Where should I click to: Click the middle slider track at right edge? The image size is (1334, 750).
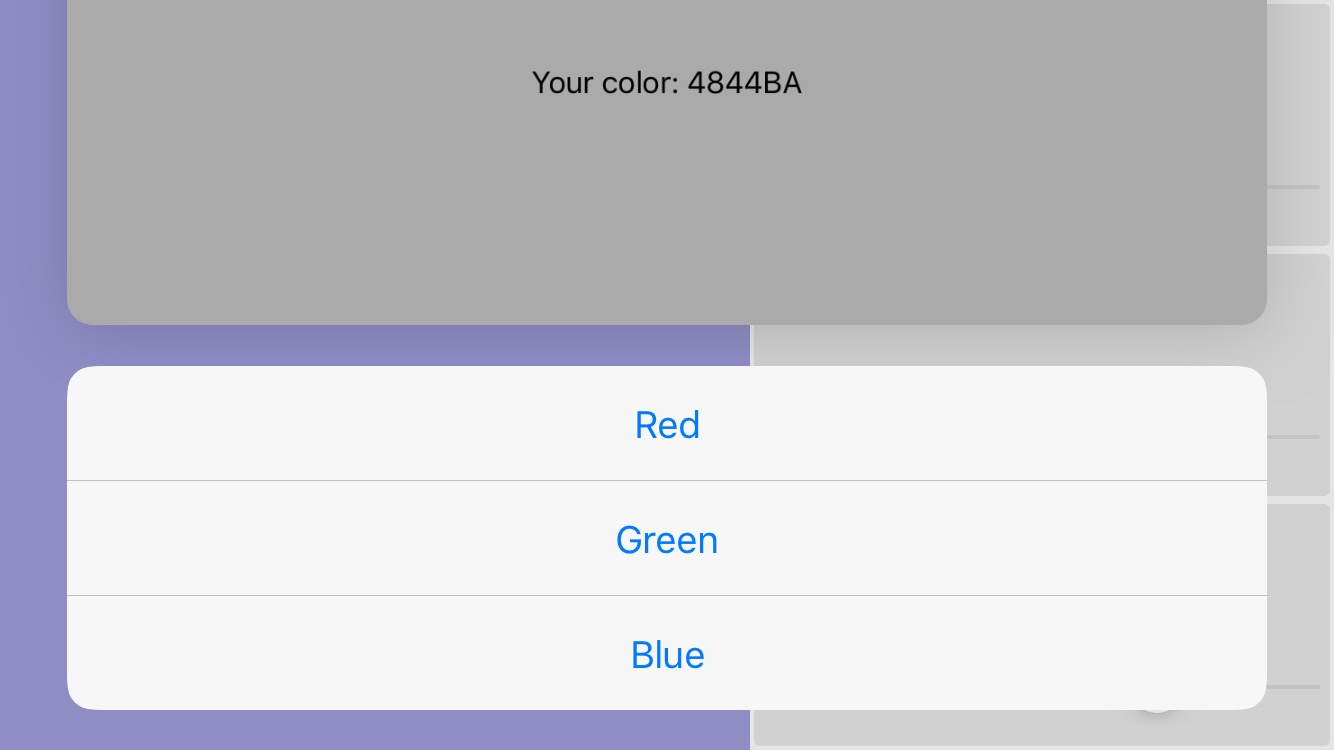(1294, 437)
